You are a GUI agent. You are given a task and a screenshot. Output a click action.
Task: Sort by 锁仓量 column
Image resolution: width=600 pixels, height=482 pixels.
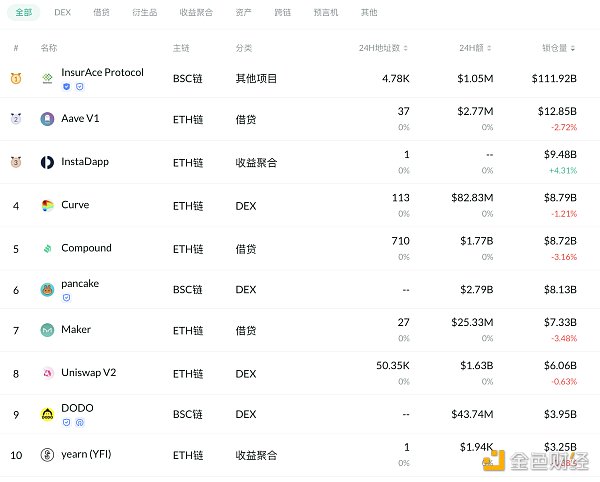click(558, 48)
